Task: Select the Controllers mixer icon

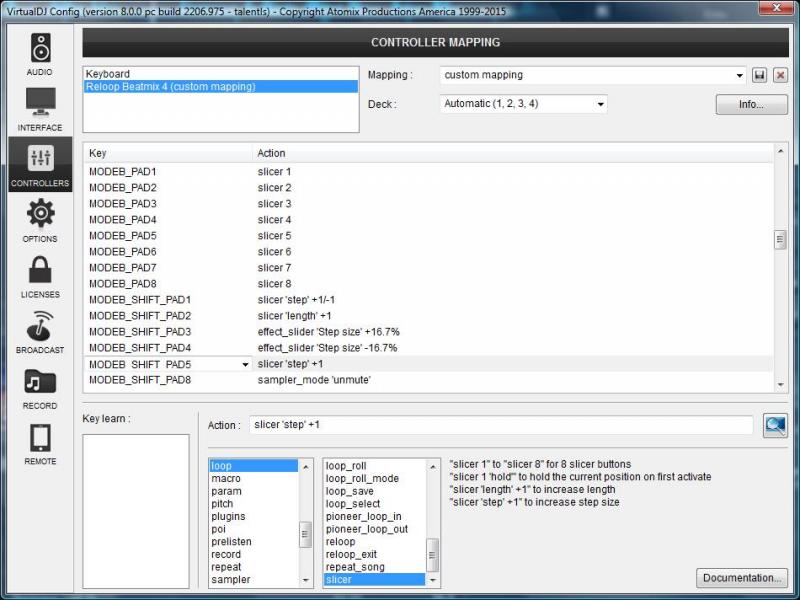Action: [x=40, y=159]
